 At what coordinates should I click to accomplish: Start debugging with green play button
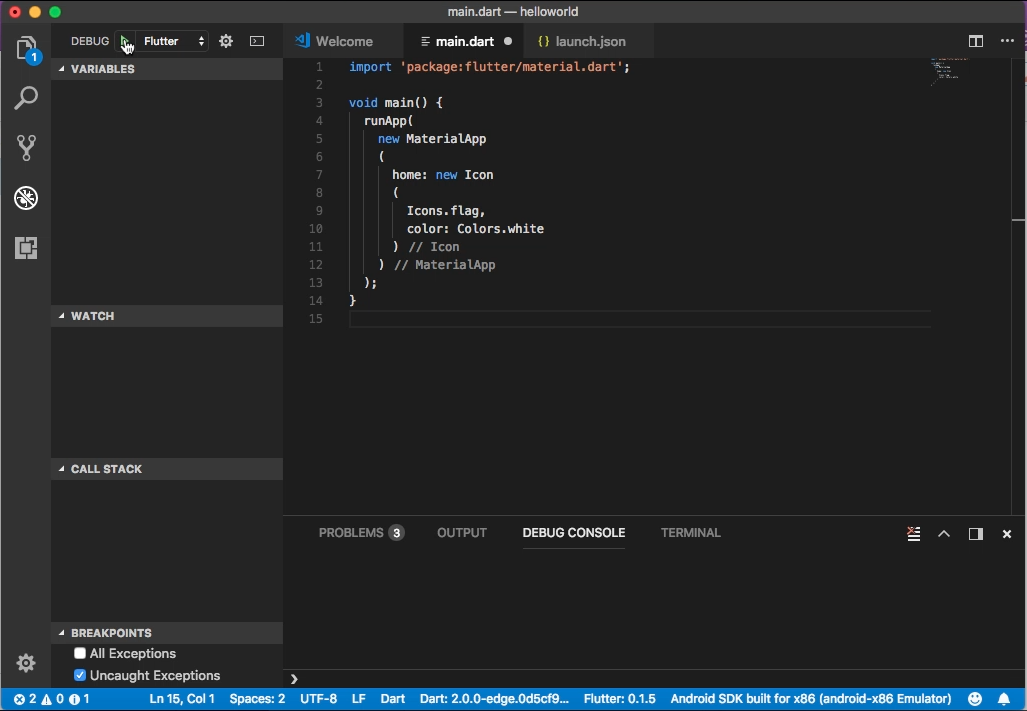pyautogui.click(x=124, y=41)
